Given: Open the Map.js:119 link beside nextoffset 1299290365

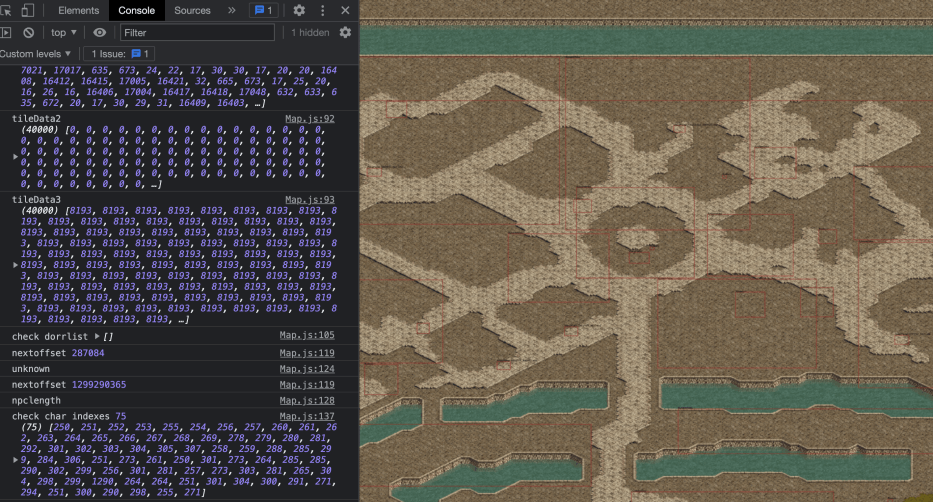Looking at the screenshot, I should pyautogui.click(x=307, y=385).
